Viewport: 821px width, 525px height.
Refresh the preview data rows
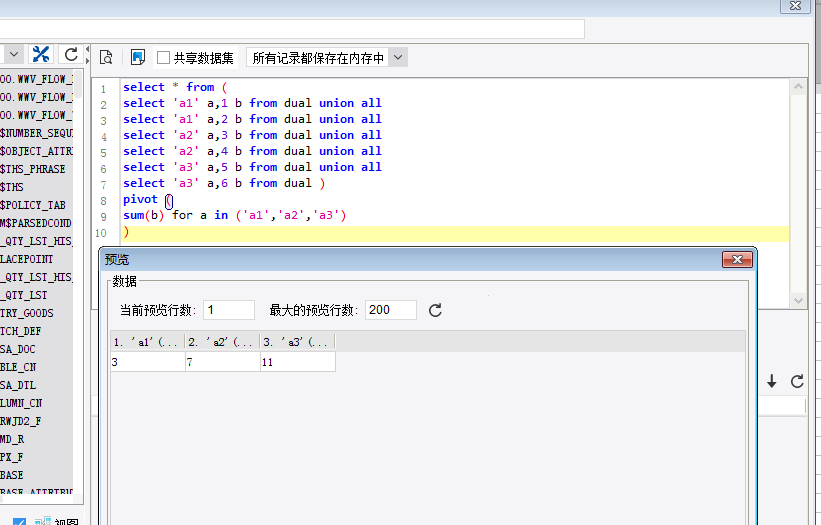[x=435, y=310]
